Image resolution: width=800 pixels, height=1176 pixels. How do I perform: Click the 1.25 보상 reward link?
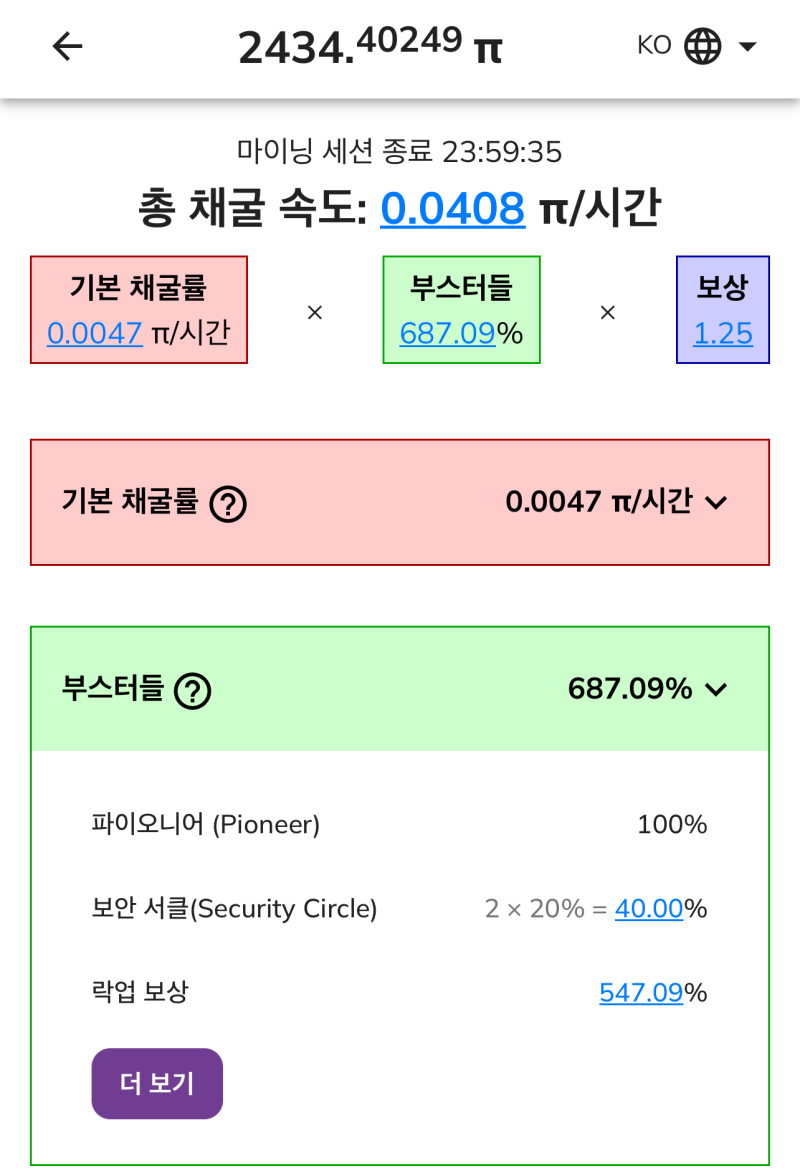722,334
